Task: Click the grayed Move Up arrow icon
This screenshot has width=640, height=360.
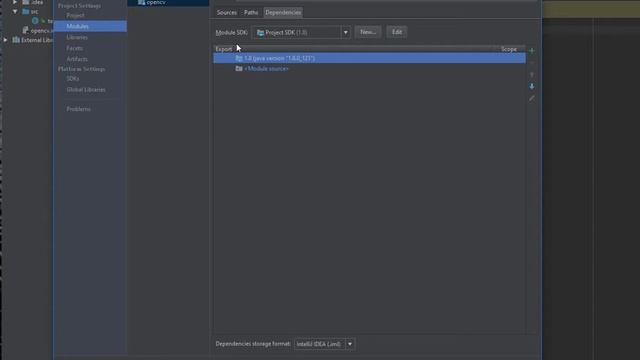Action: coord(531,75)
